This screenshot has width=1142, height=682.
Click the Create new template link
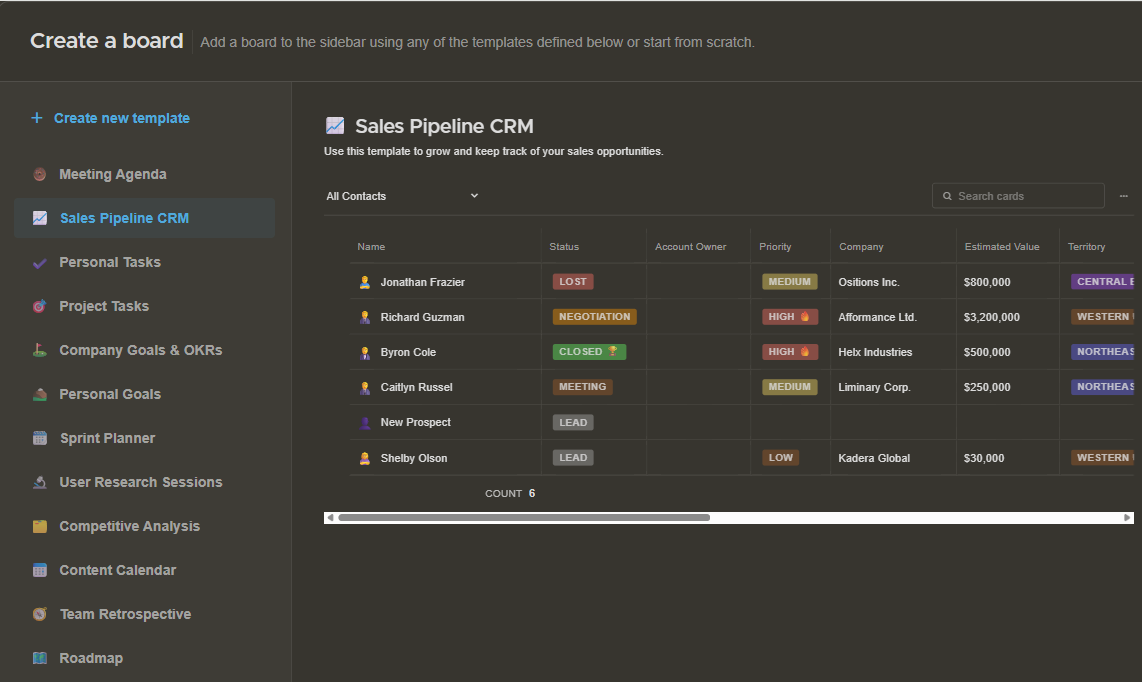point(110,118)
